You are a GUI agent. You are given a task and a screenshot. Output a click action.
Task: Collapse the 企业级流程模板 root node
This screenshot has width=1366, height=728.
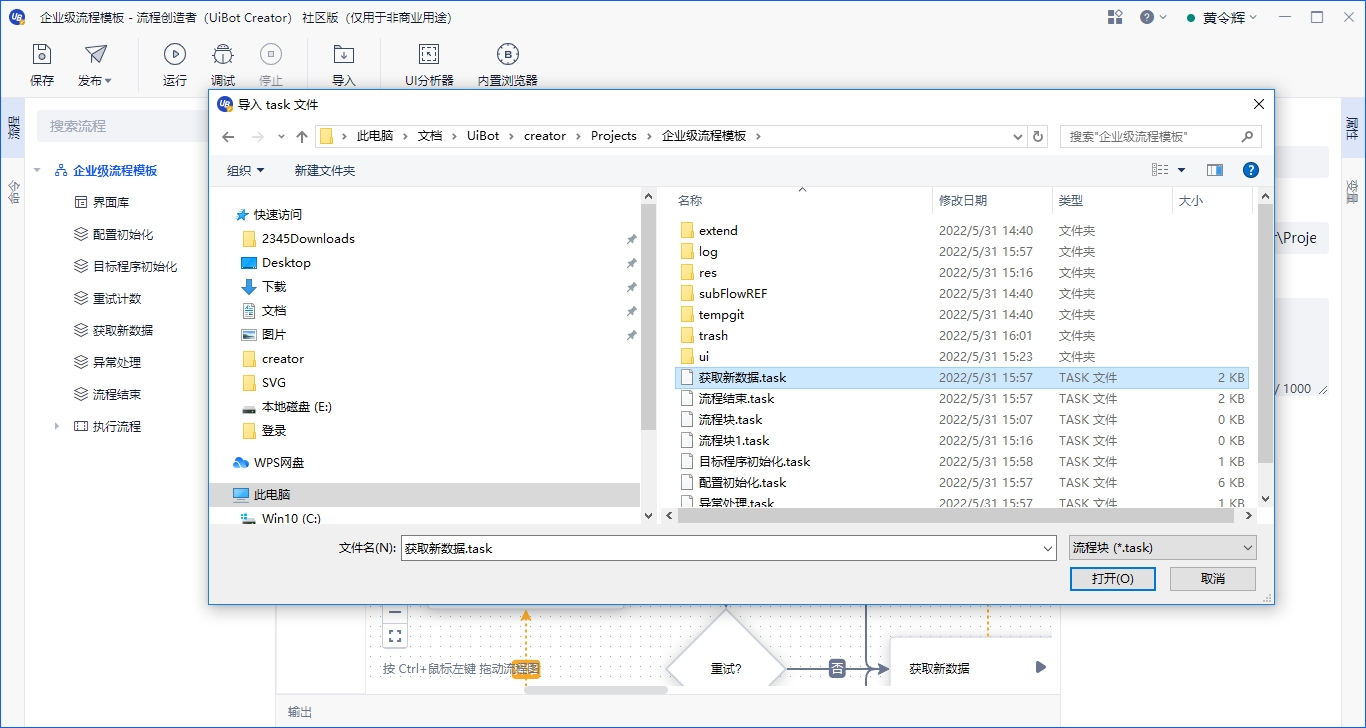click(38, 170)
